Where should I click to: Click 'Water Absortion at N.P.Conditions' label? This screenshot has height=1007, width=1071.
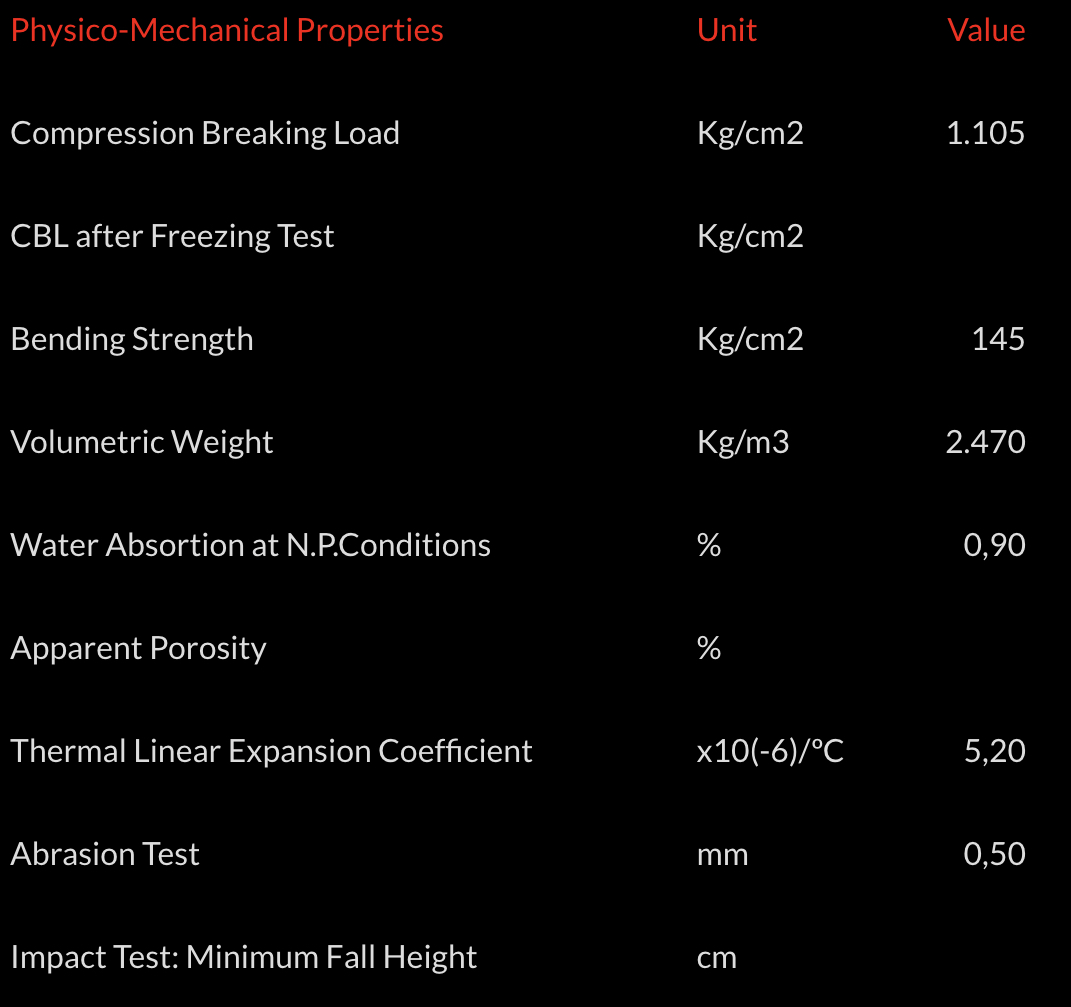[x=251, y=545]
